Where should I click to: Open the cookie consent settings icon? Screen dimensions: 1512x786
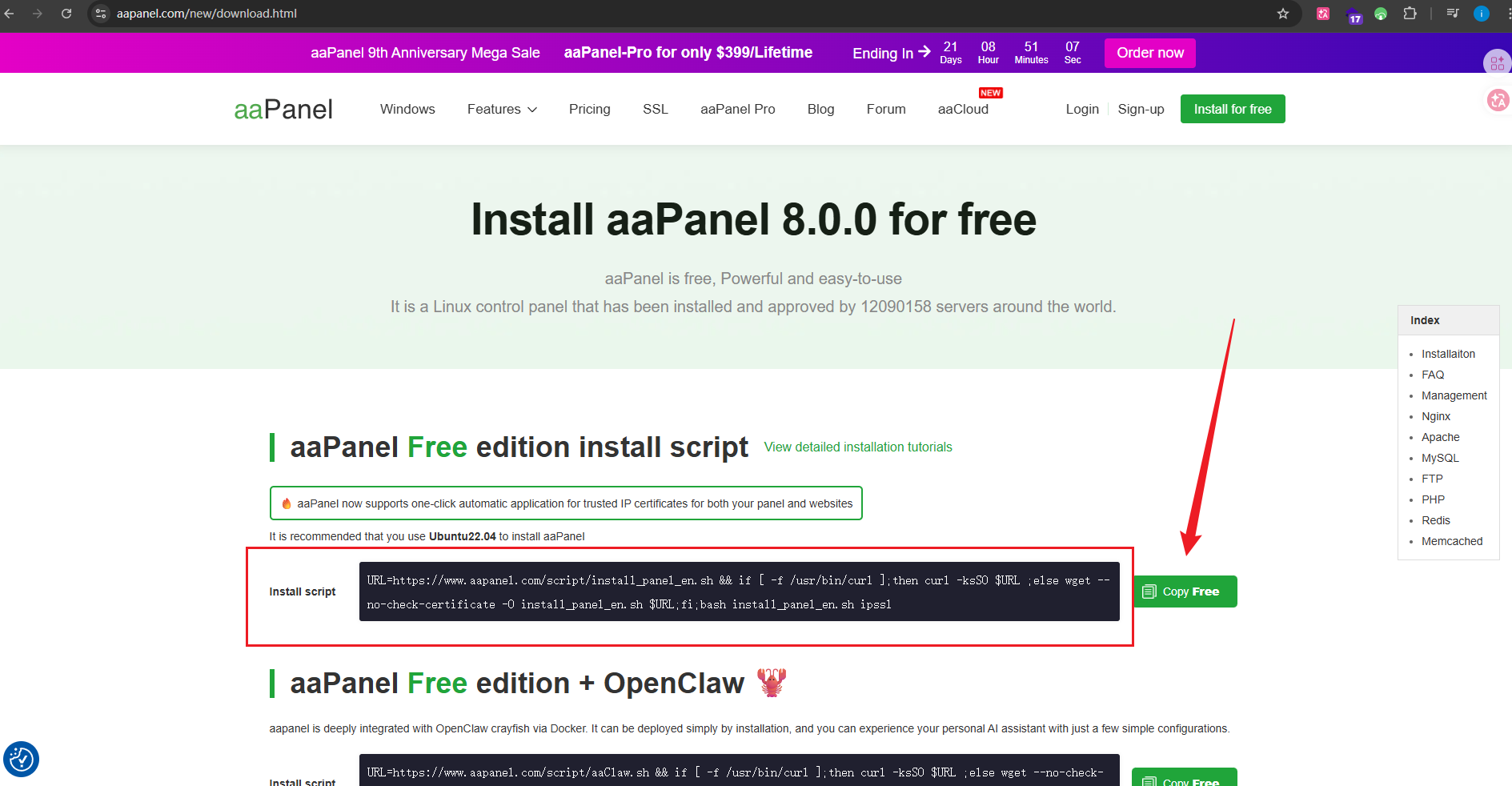(21, 759)
